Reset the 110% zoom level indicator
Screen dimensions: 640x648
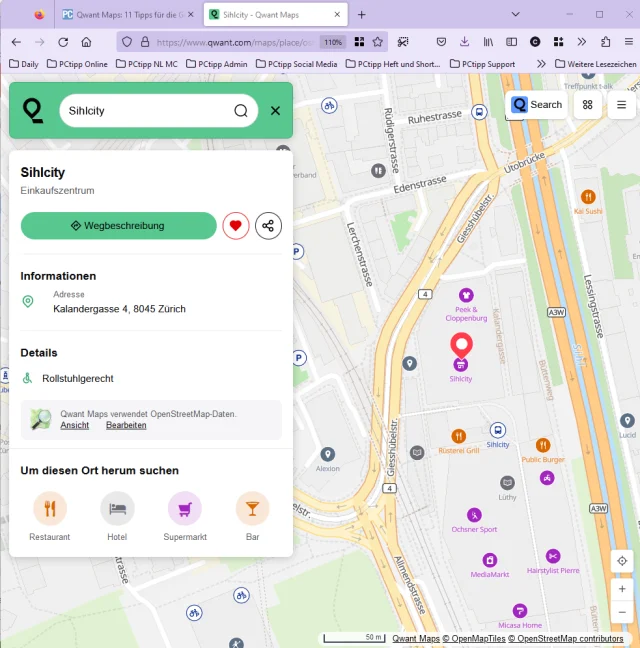[333, 42]
